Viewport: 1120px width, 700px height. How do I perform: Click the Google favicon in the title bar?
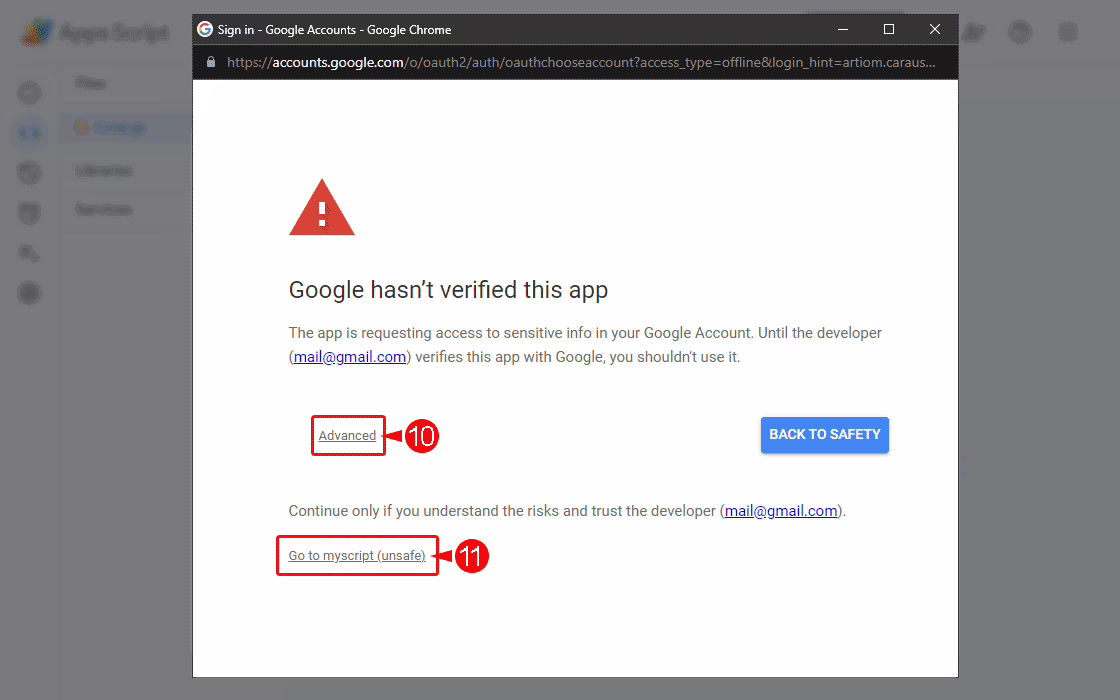(x=205, y=30)
